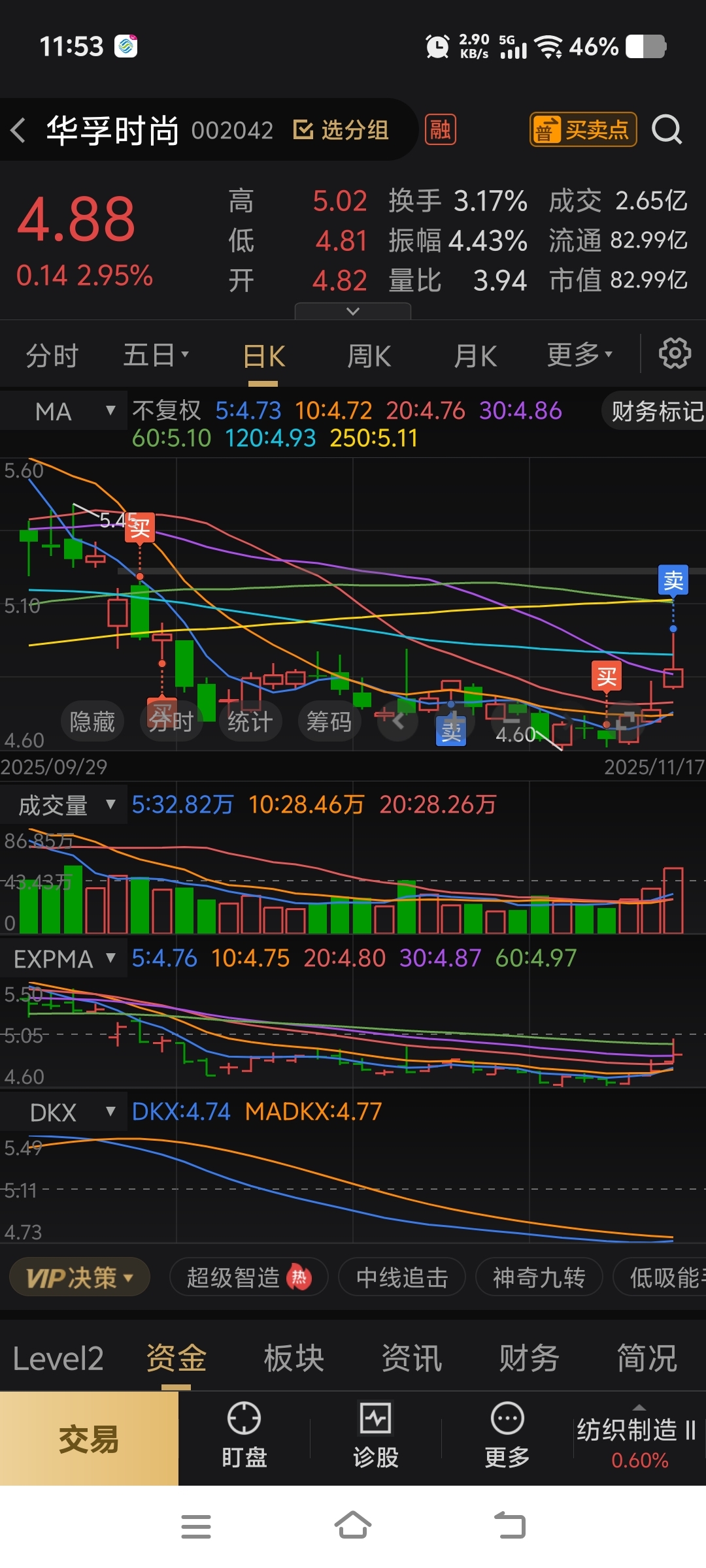
Task: Tap the red 买 marker near latest candles
Action: [607, 676]
